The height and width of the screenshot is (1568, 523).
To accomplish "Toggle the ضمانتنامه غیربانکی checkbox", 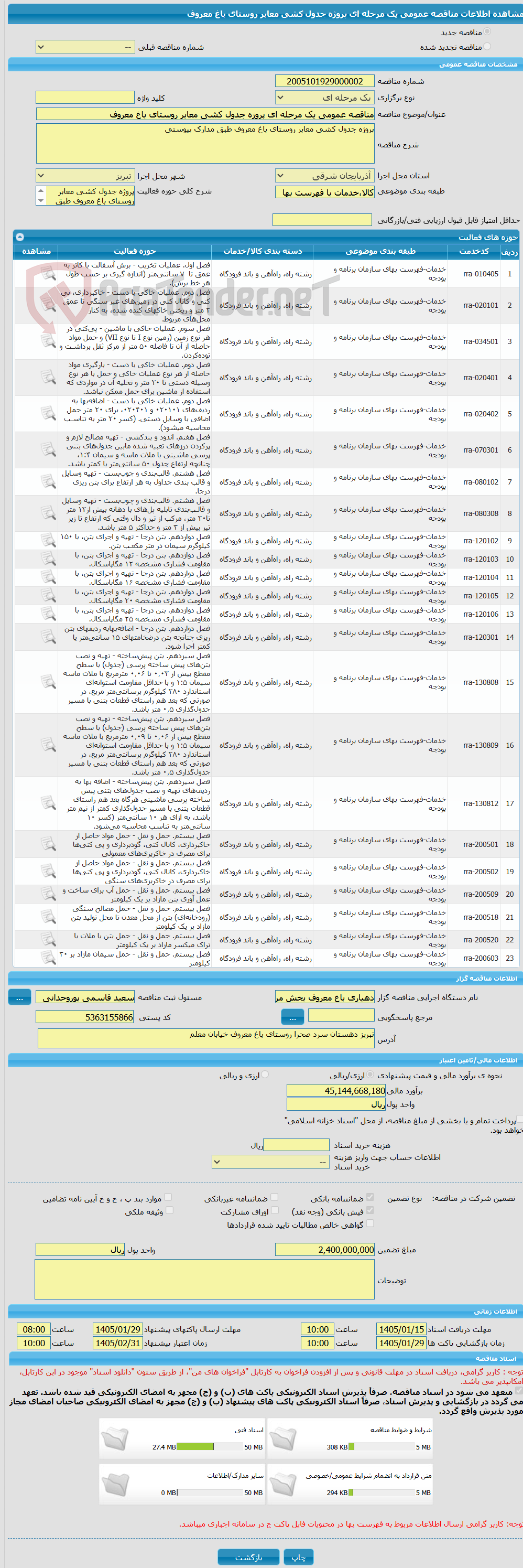I will pos(274,1198).
